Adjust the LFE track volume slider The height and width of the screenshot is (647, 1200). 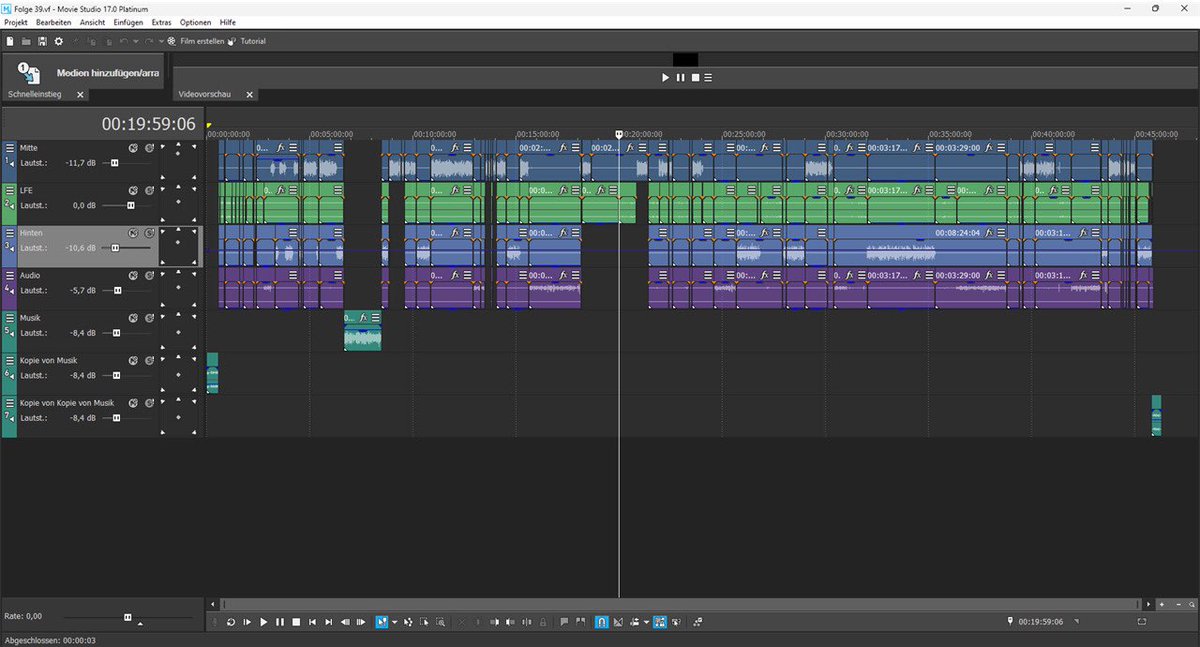tap(131, 205)
